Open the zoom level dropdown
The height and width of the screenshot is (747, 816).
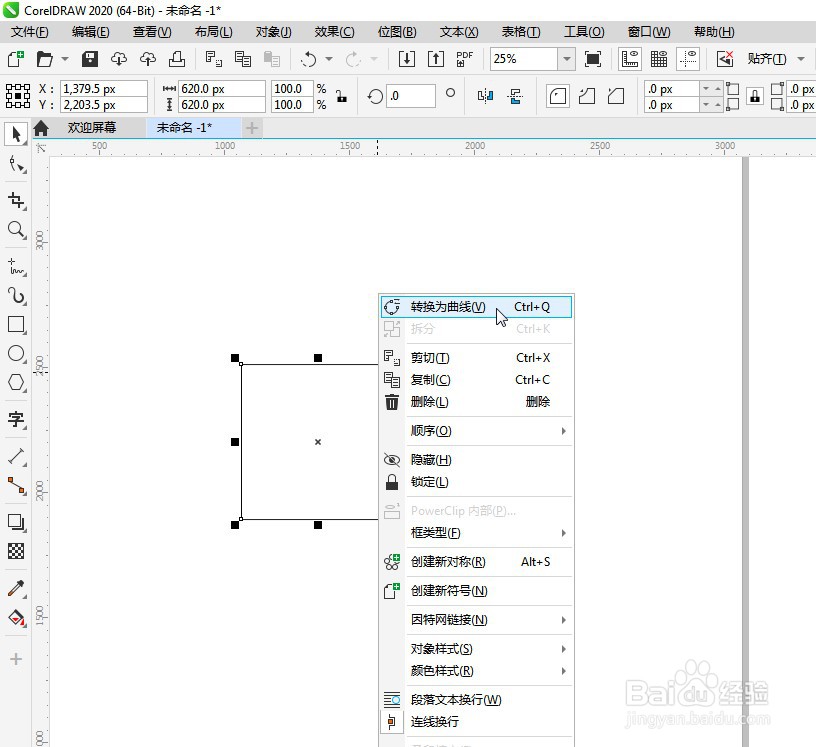566,59
